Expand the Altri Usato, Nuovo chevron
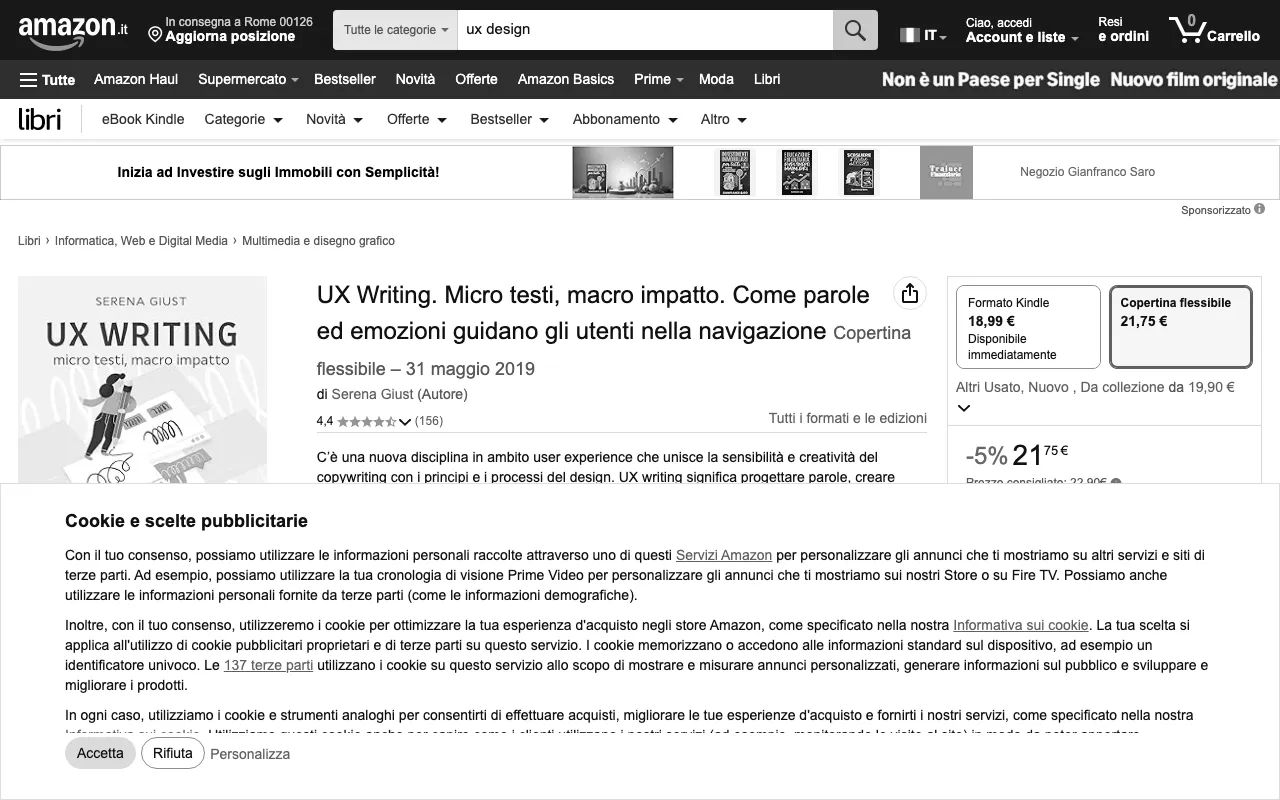Image resolution: width=1280 pixels, height=800 pixels. 964,407
